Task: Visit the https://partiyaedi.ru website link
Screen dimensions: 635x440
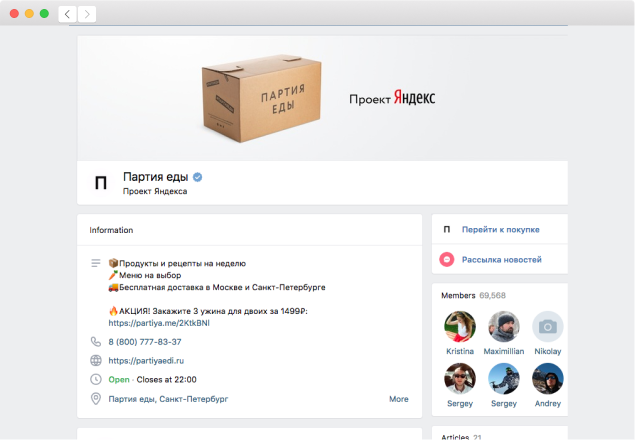Action: pyautogui.click(x=150, y=360)
